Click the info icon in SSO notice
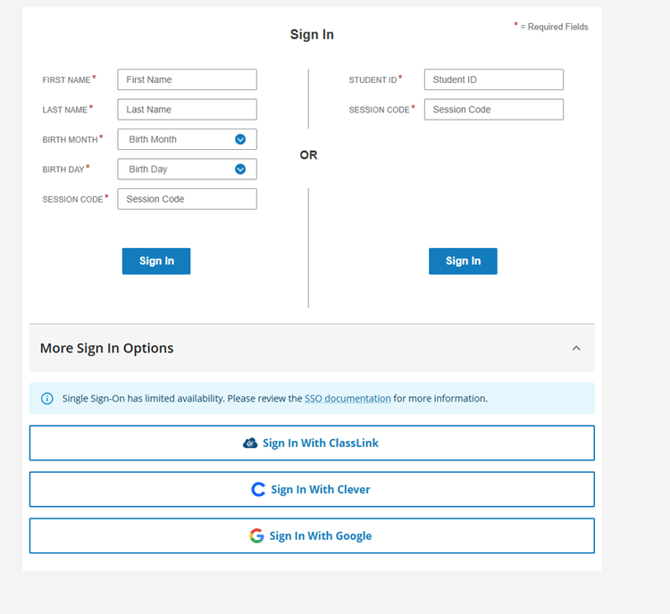Viewport: 670px width, 614px height. coord(47,399)
